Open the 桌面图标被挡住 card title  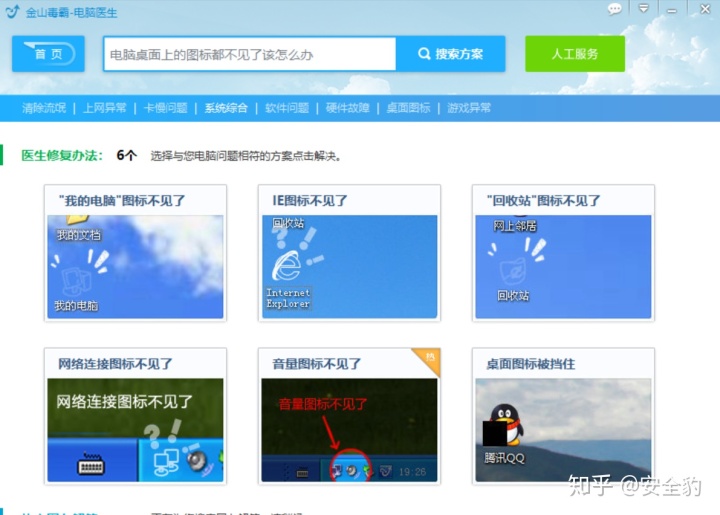[x=531, y=364]
